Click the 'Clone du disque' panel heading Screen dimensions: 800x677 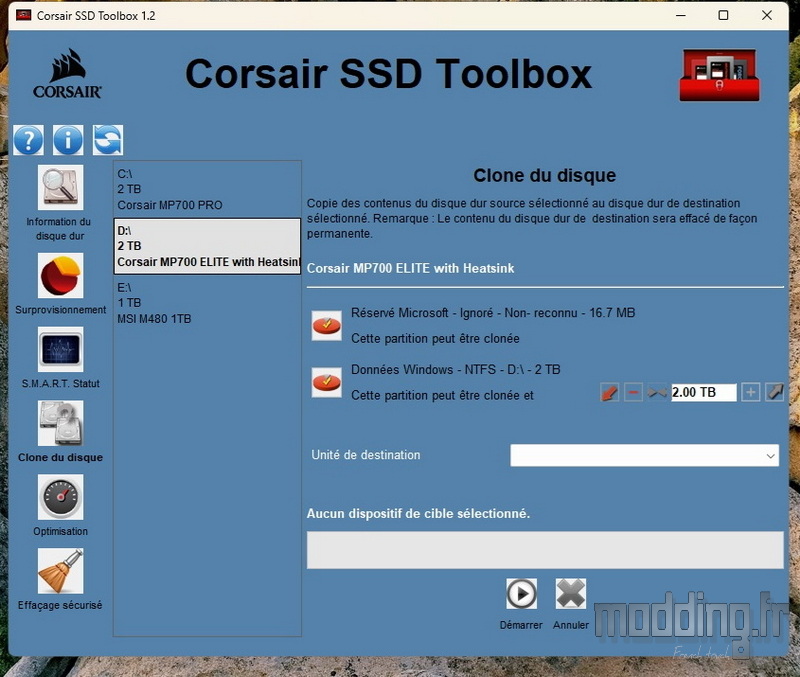tap(544, 175)
